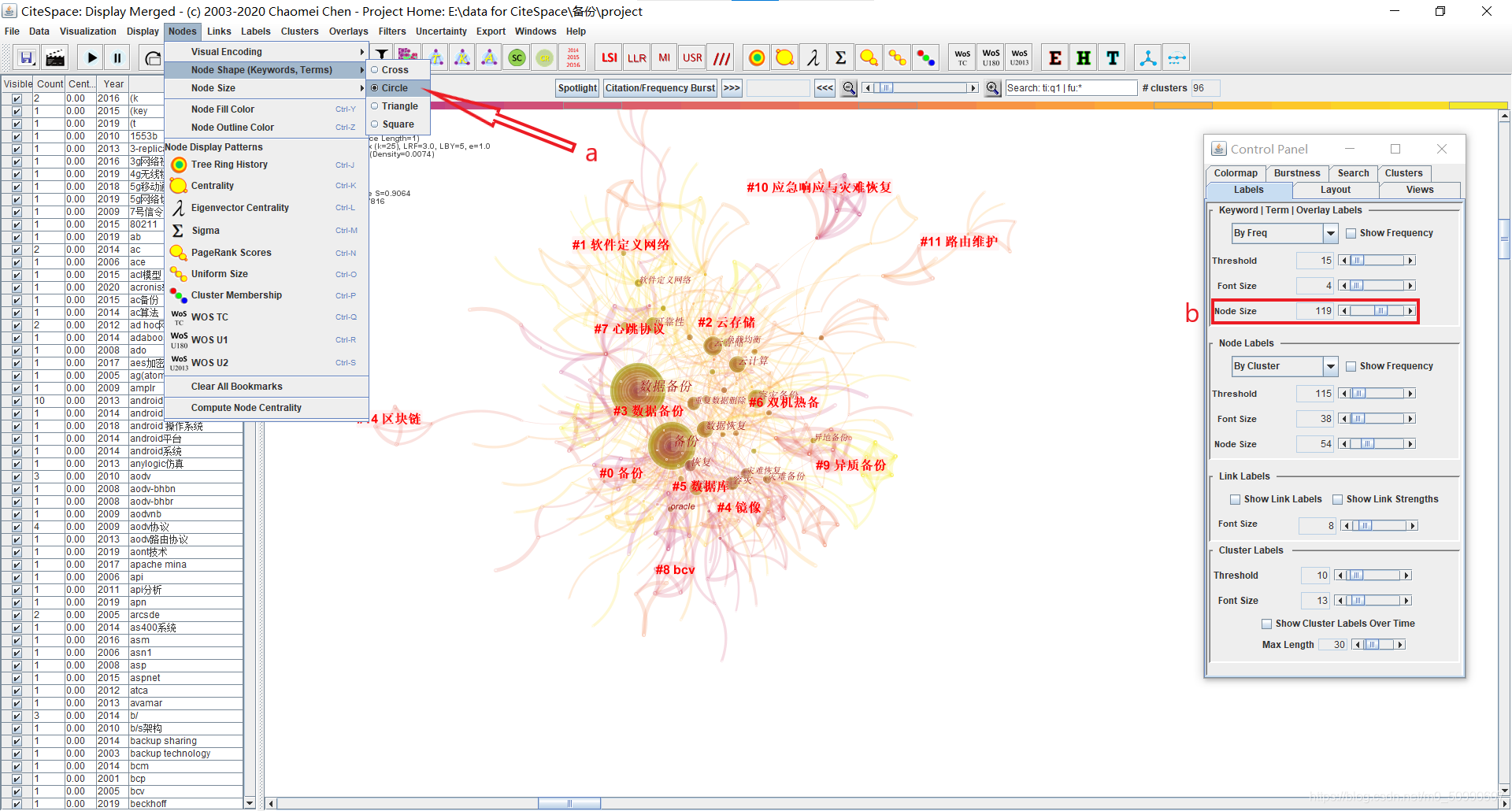Check Show Frequency under Keyword labels
This screenshot has height=811, width=1512.
point(1351,233)
